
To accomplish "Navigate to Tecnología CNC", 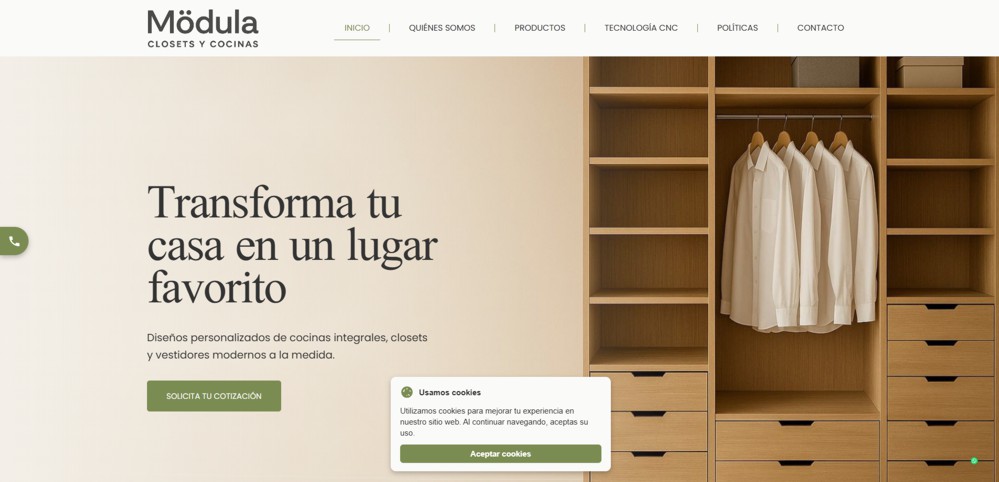I will [x=641, y=28].
